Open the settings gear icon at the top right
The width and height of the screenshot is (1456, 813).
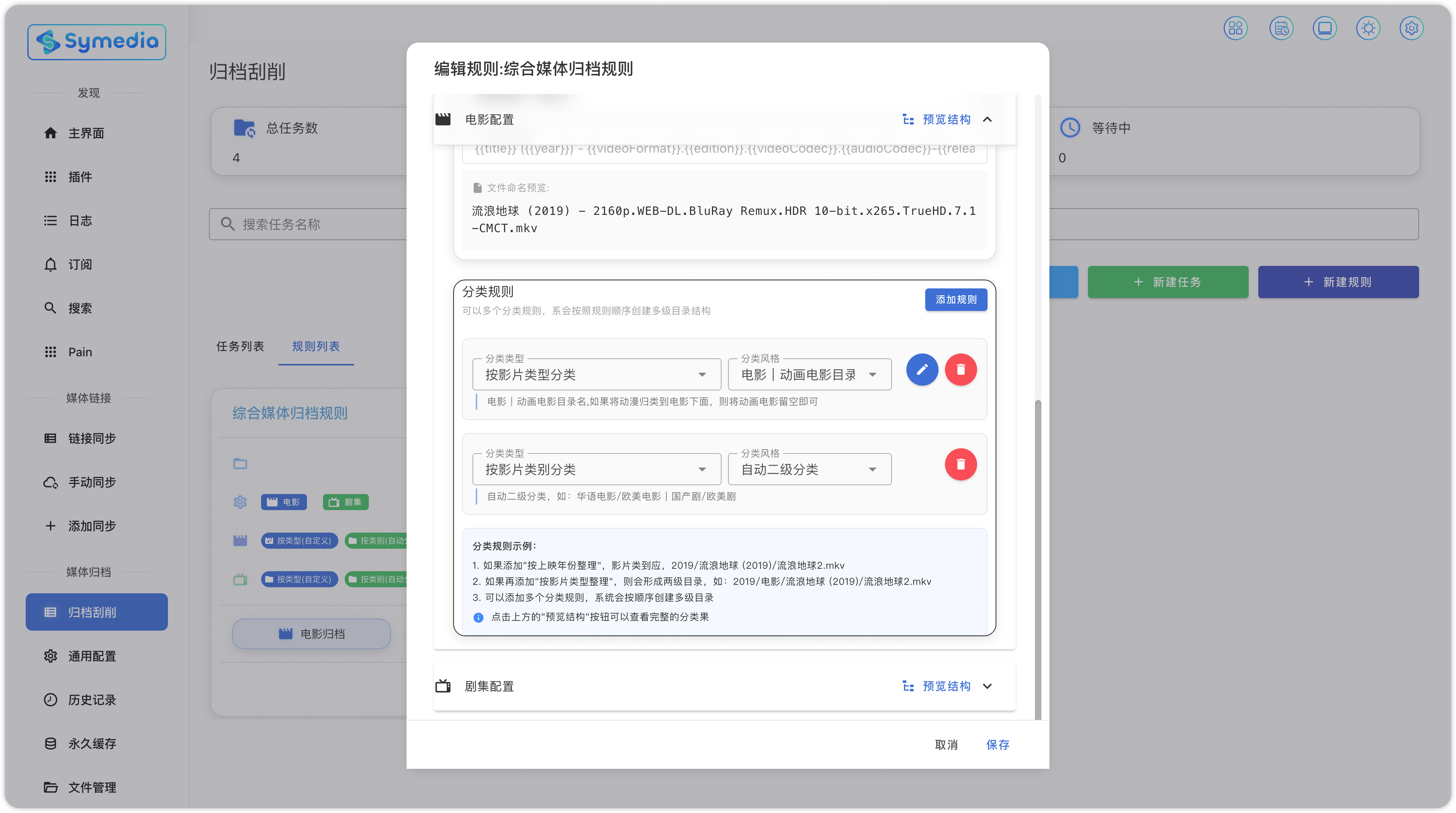[1411, 28]
